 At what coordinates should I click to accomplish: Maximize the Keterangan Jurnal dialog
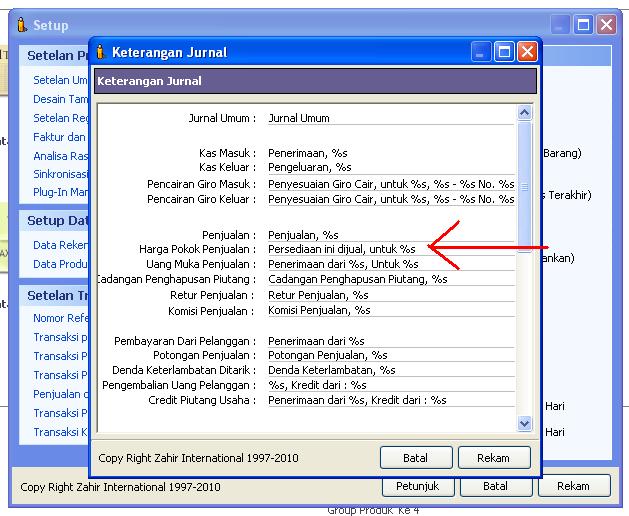(504, 52)
